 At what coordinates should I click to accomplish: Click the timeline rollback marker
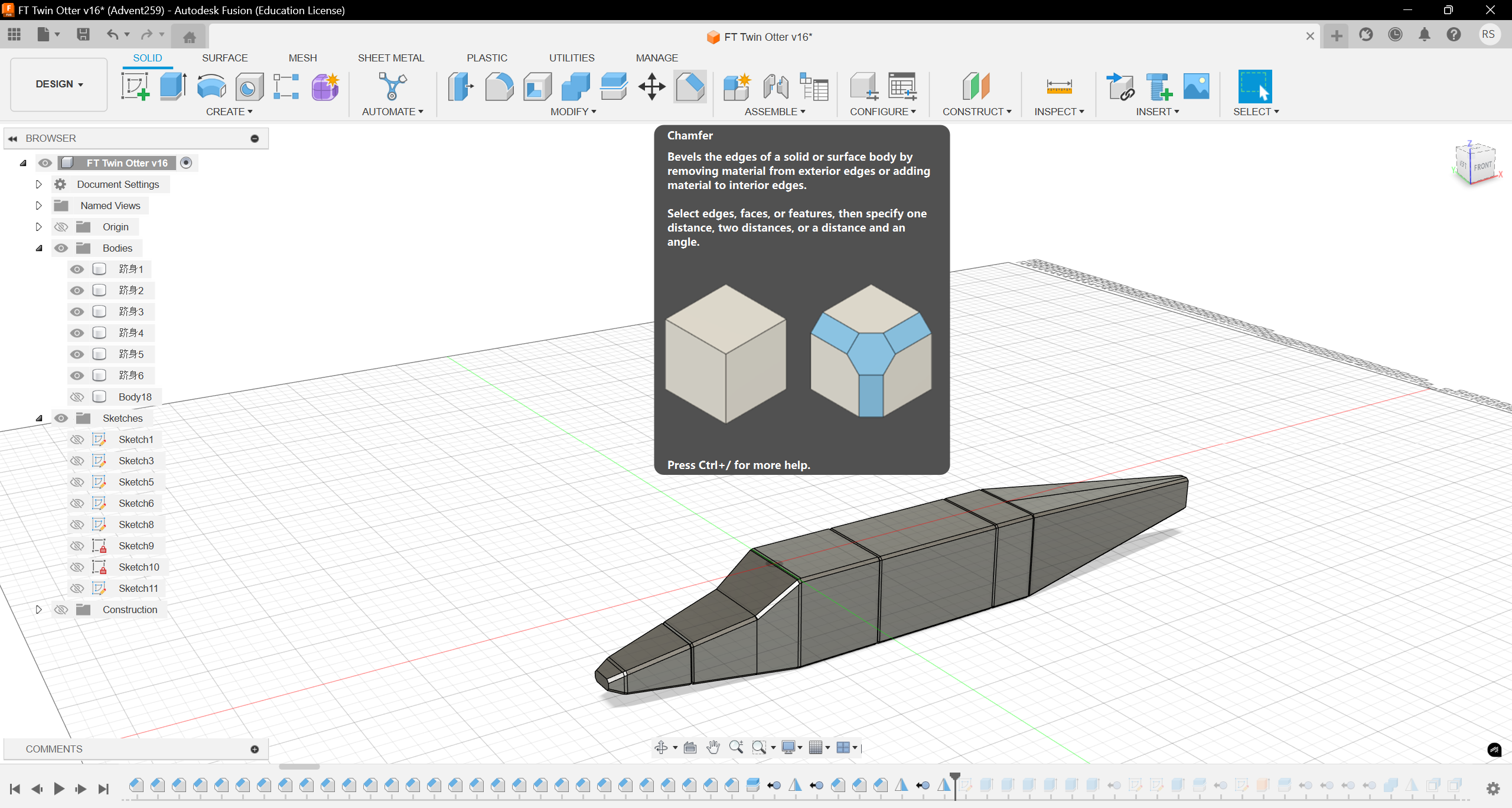(x=955, y=785)
